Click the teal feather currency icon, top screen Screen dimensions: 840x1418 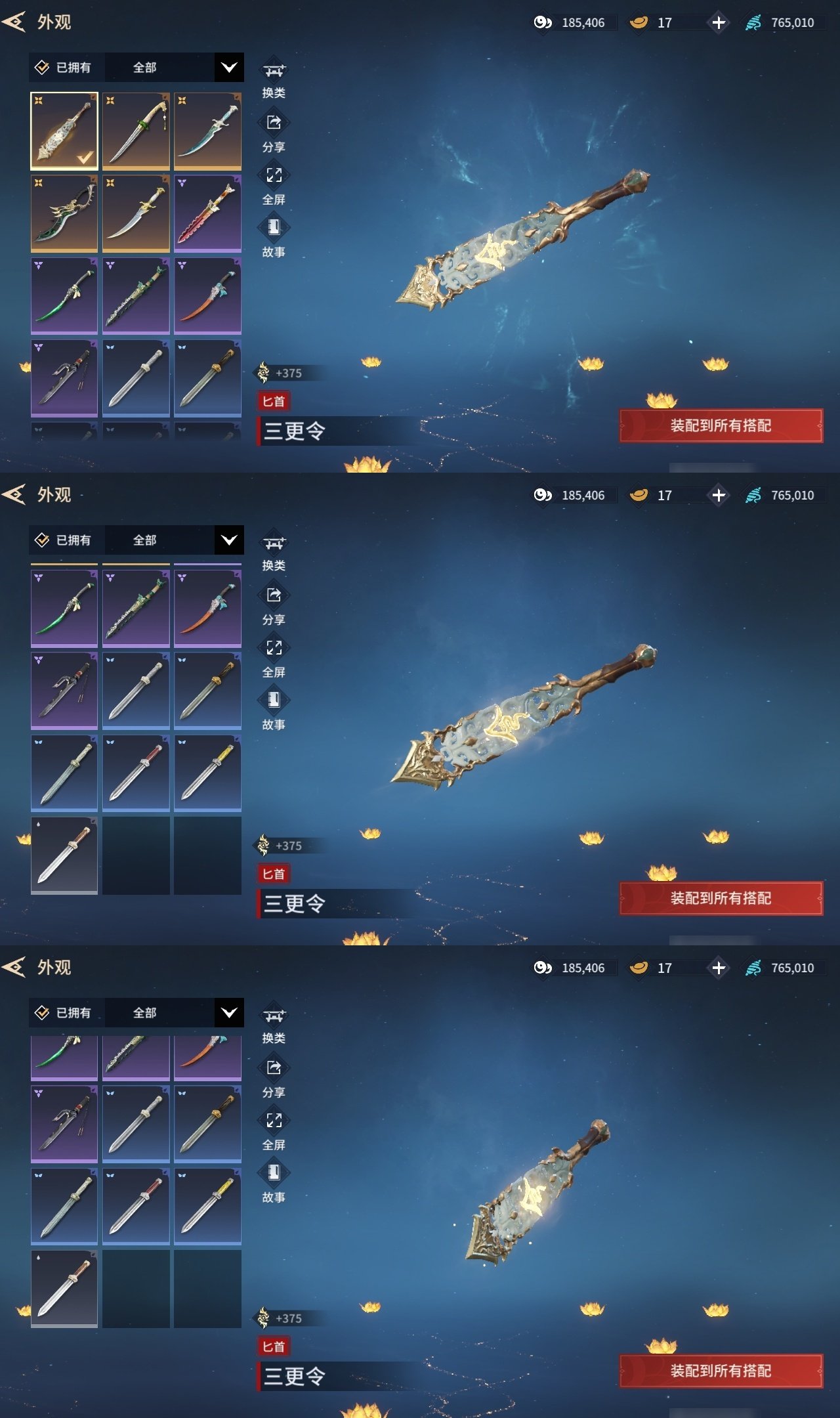pos(753,22)
